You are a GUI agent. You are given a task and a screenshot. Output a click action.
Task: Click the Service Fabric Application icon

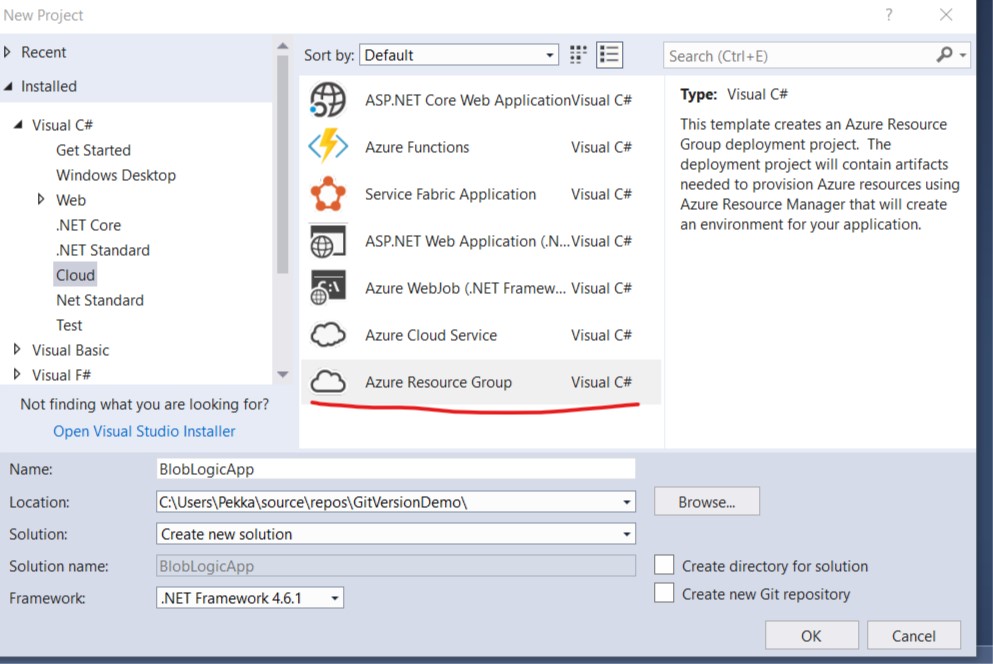point(327,194)
